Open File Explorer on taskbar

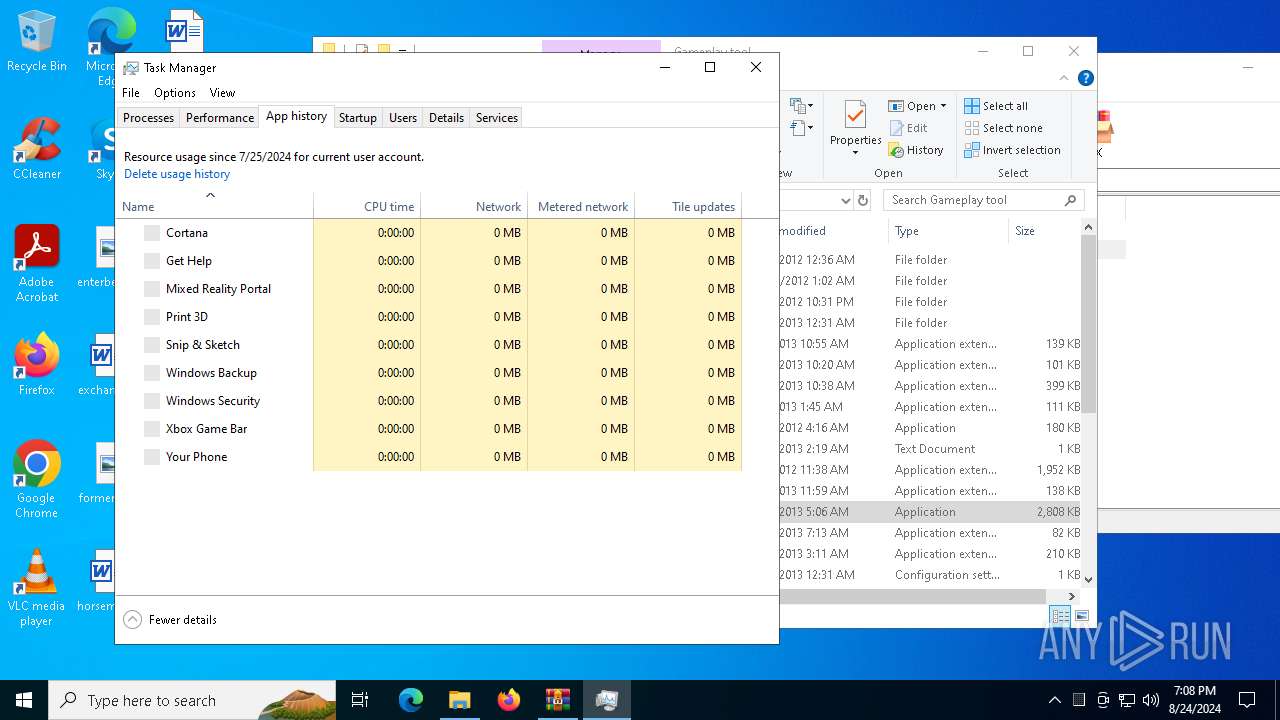(x=459, y=700)
